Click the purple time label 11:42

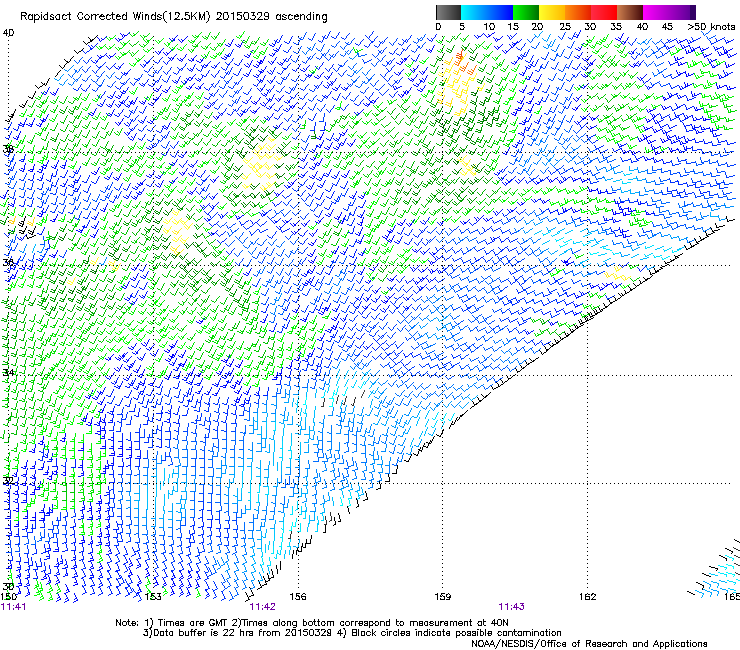(262, 607)
